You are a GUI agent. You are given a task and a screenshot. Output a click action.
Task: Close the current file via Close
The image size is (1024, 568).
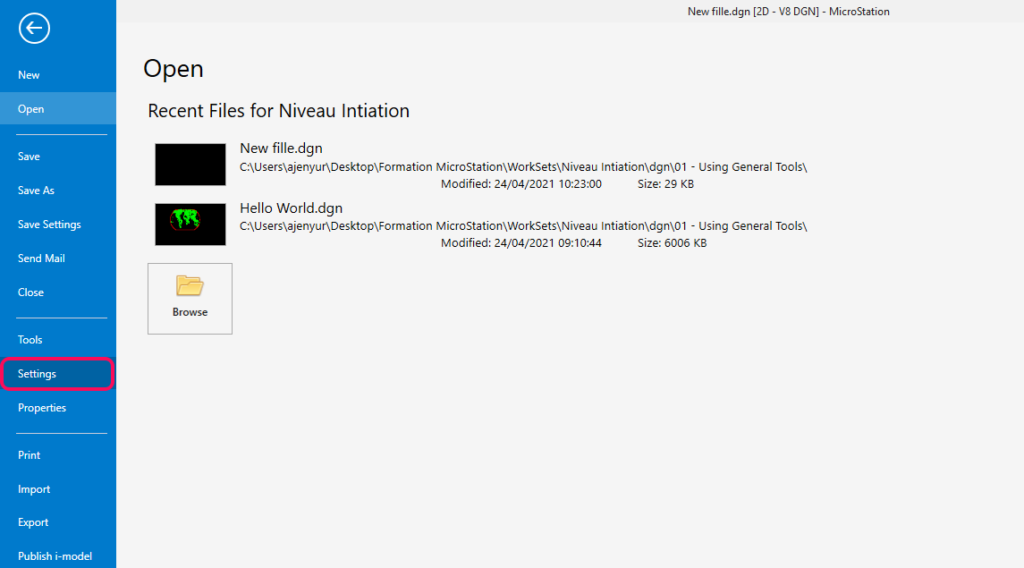point(58,292)
